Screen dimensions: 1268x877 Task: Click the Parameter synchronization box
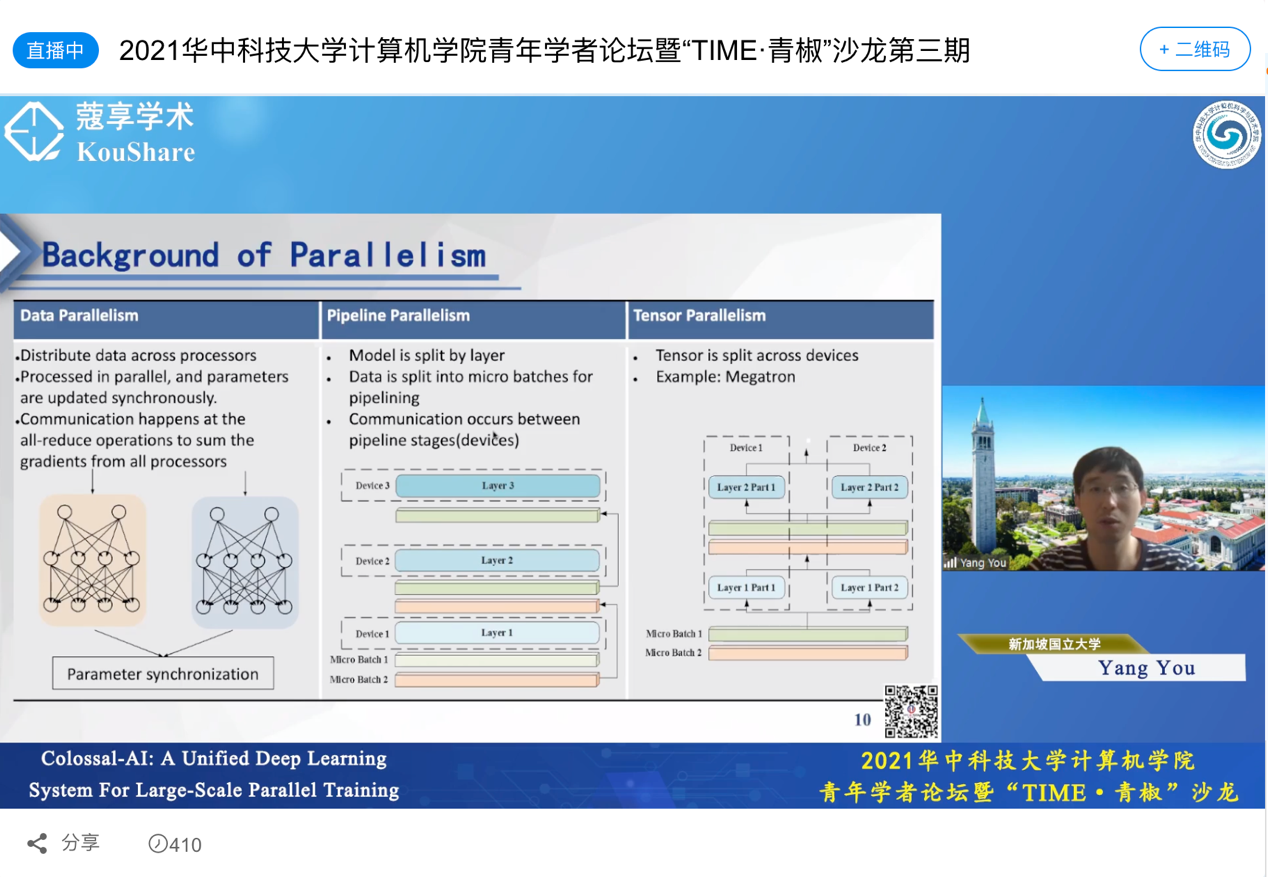[x=163, y=674]
